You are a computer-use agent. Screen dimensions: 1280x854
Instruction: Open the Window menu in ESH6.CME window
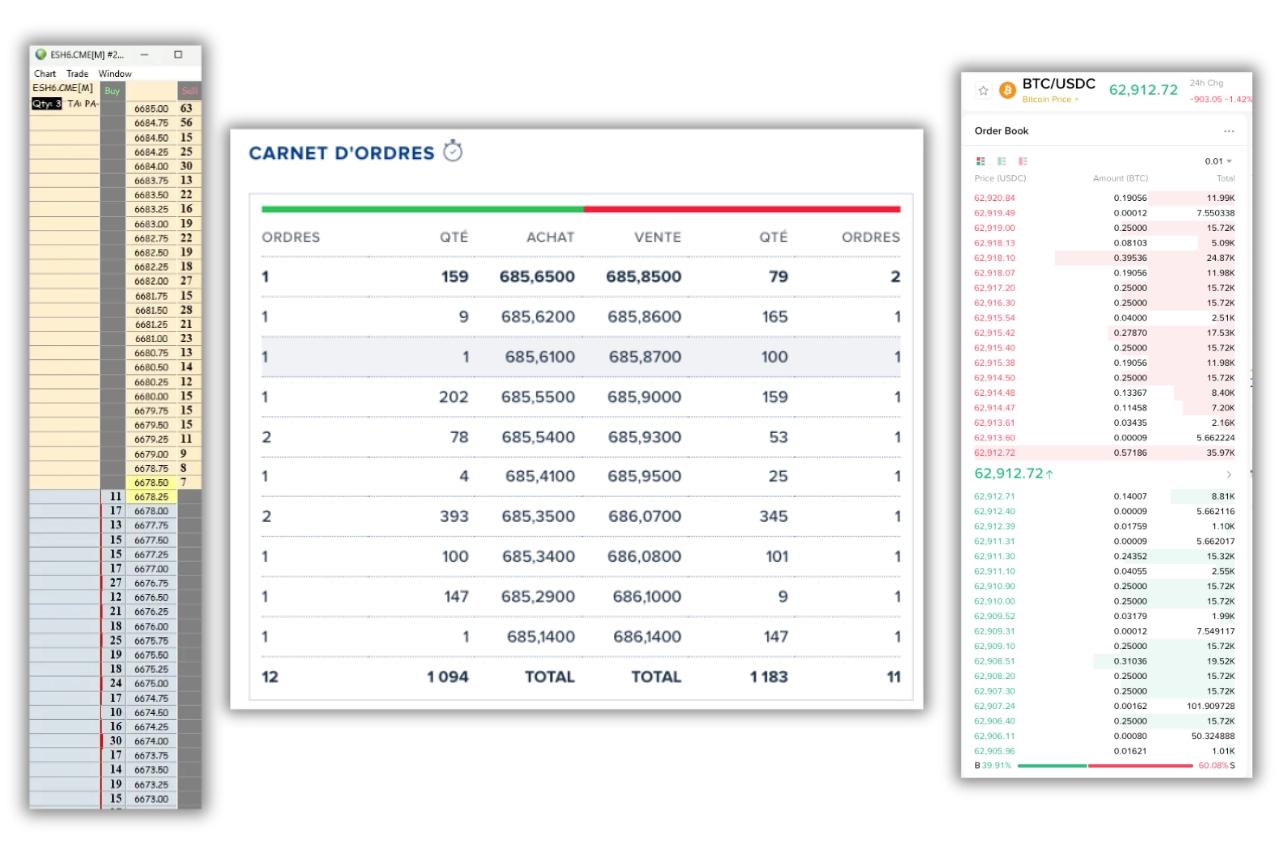click(115, 74)
